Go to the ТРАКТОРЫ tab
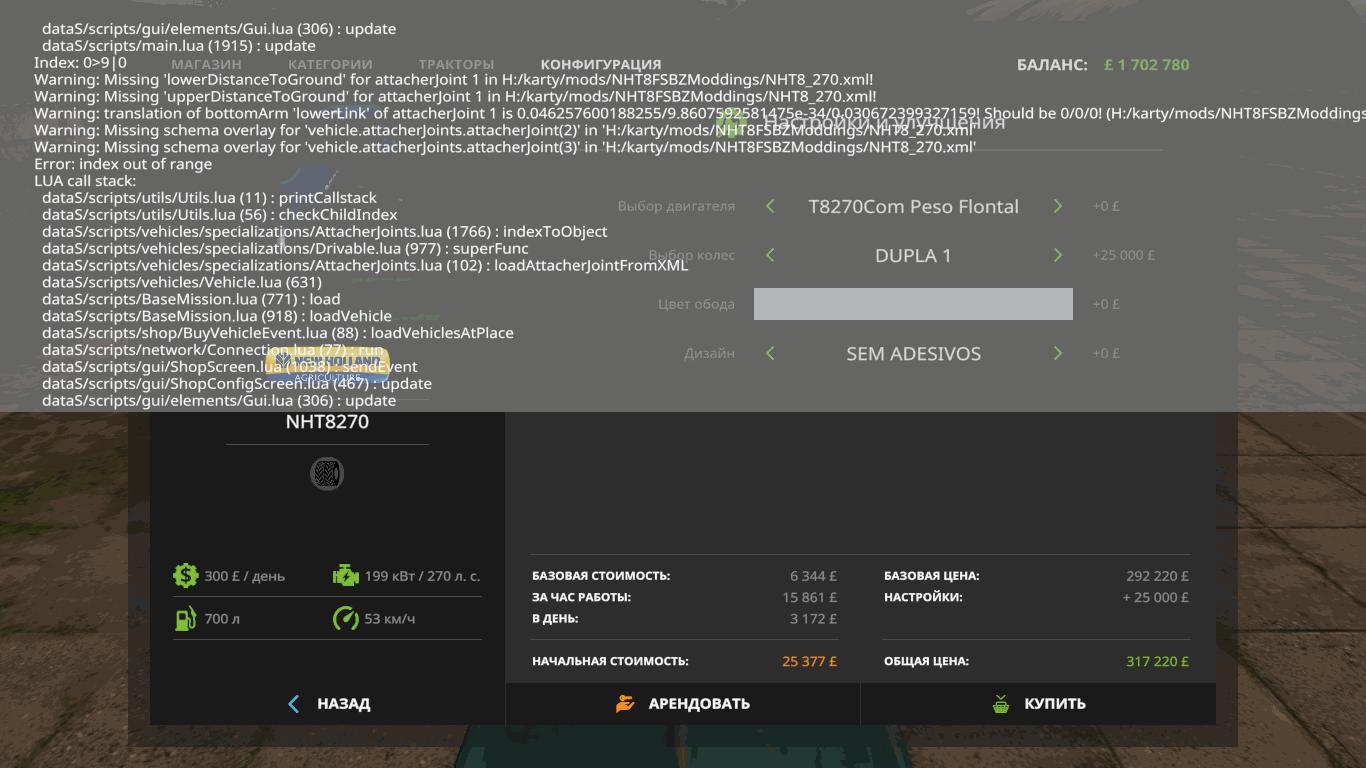The image size is (1366, 768). 456,64
